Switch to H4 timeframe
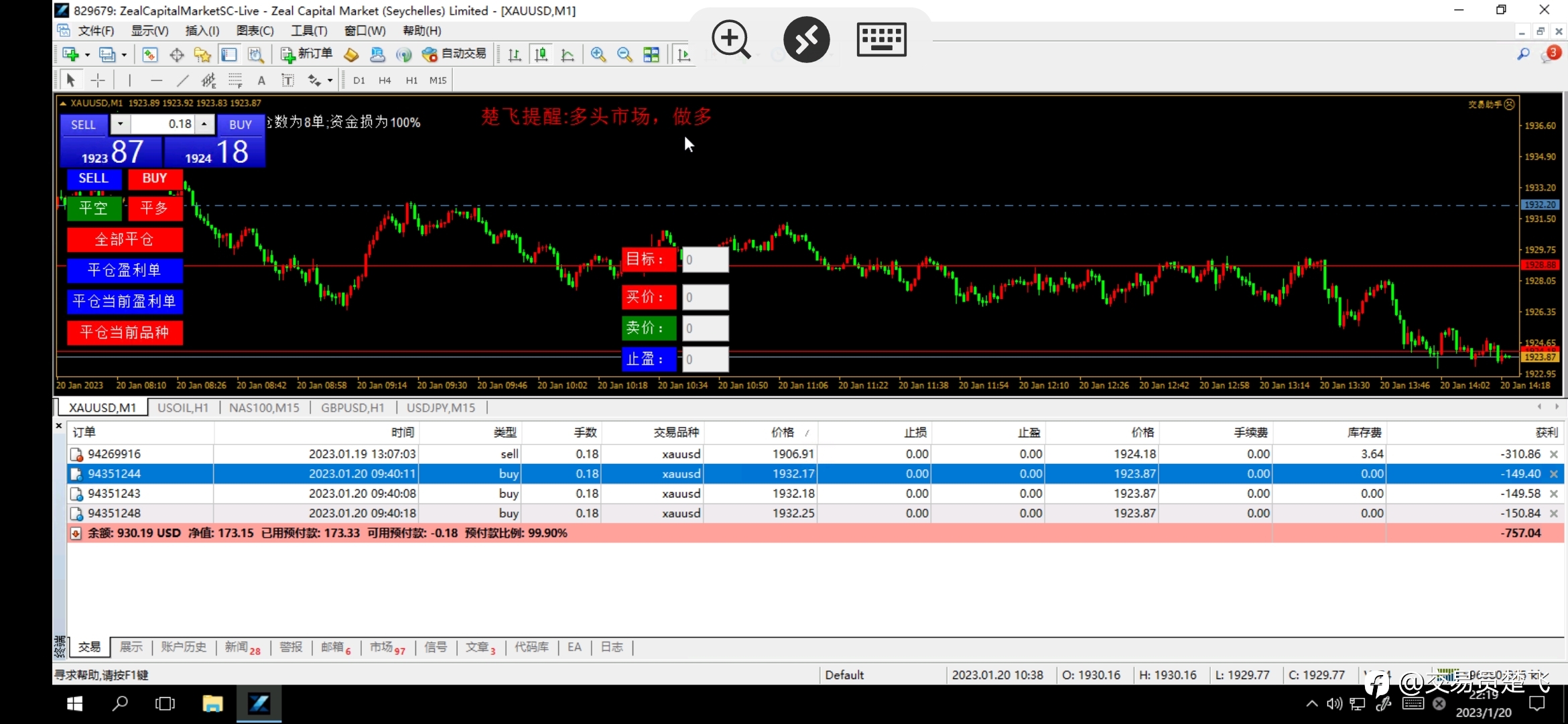 point(385,80)
